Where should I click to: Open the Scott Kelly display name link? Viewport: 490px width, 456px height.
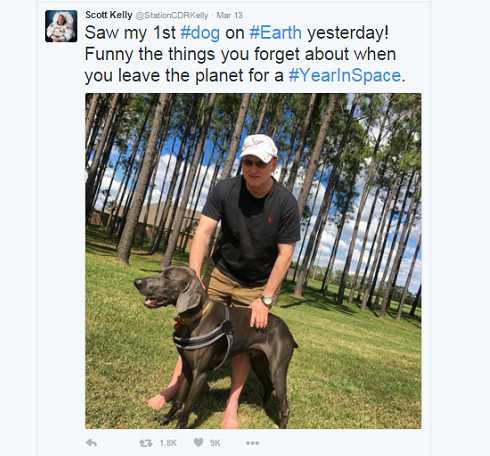click(x=109, y=15)
